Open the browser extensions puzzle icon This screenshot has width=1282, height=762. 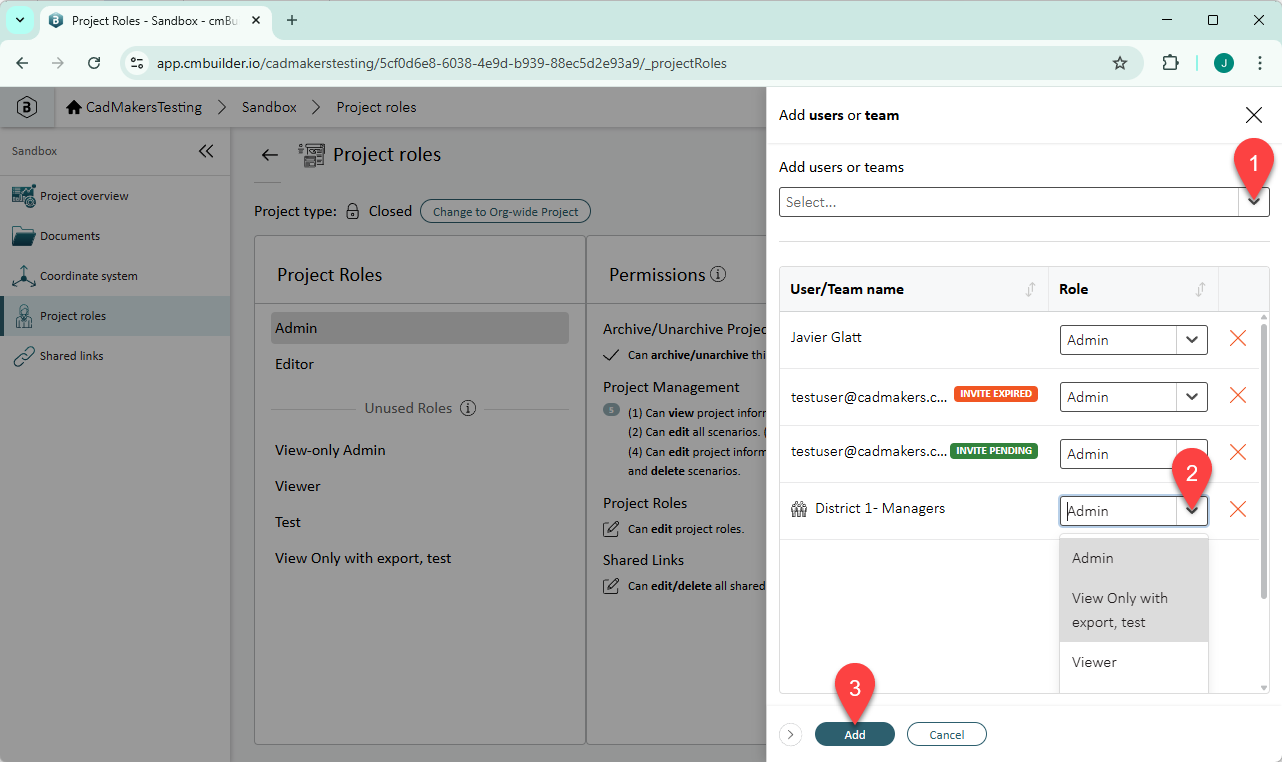coord(1170,63)
